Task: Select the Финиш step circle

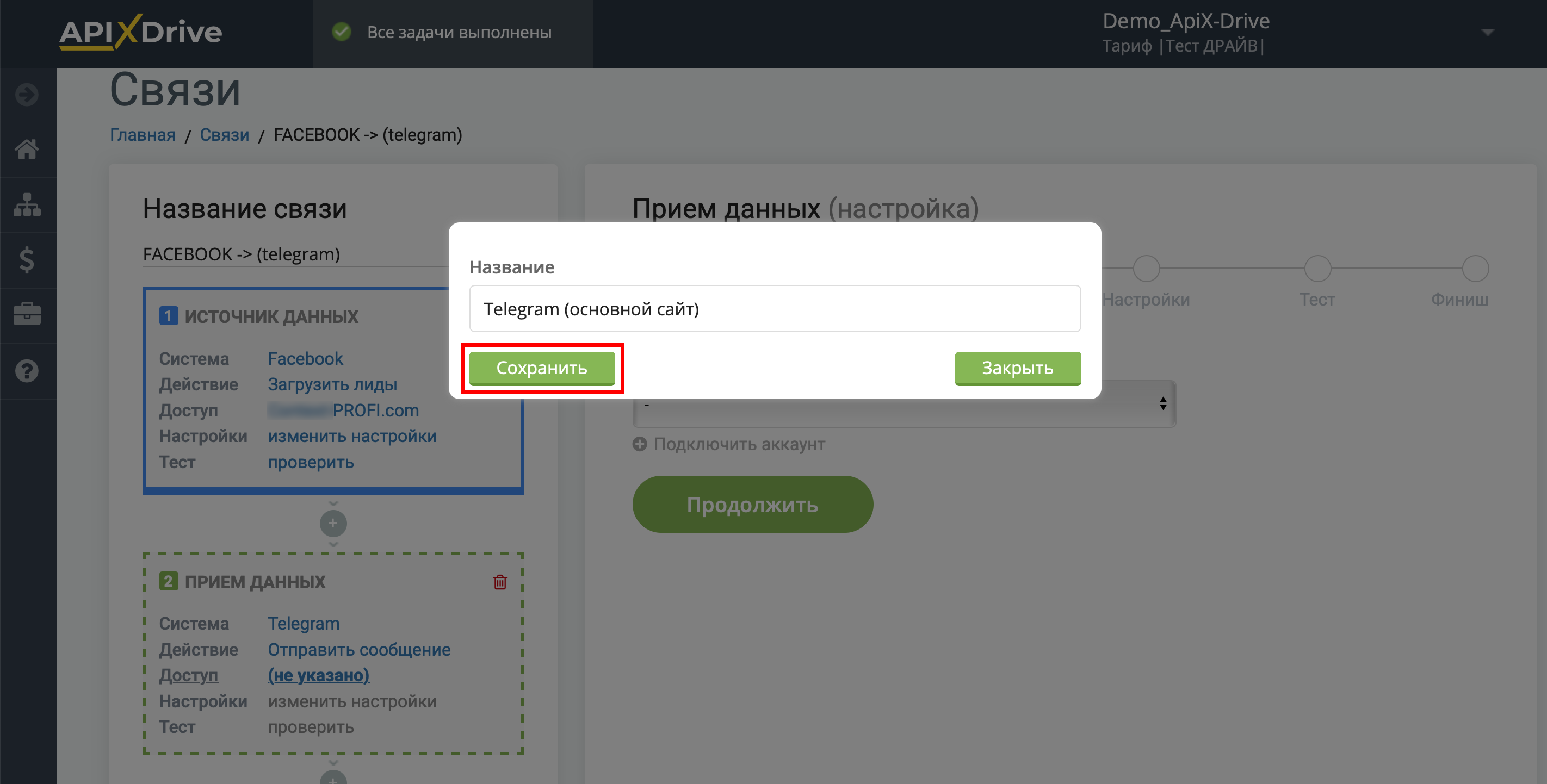Action: pyautogui.click(x=1475, y=269)
